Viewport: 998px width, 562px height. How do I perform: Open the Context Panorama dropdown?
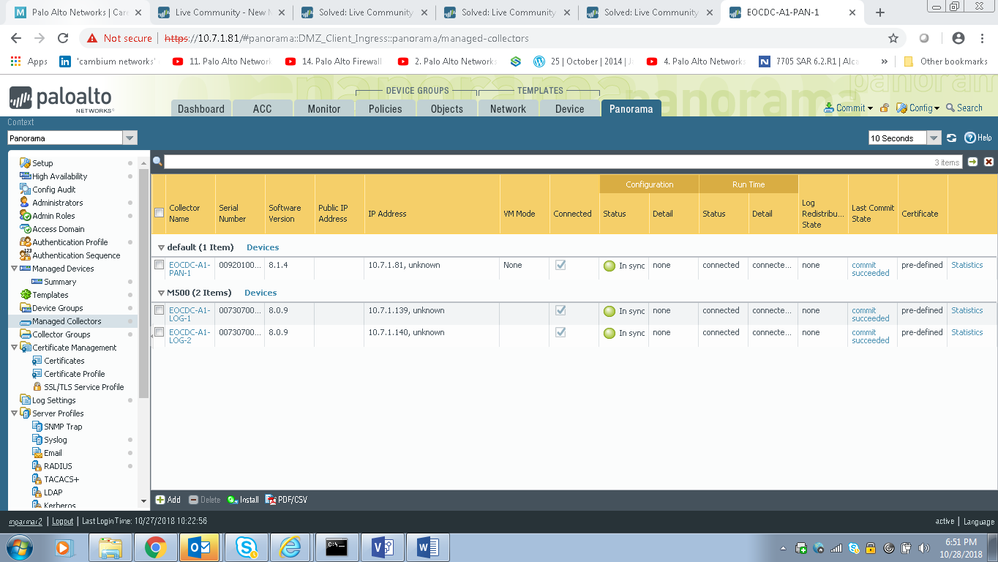coord(129,138)
